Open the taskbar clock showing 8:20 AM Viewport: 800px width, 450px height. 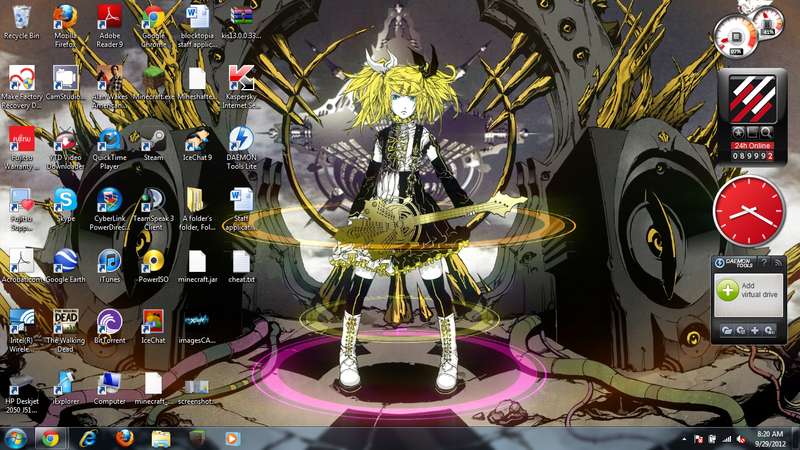(x=770, y=439)
